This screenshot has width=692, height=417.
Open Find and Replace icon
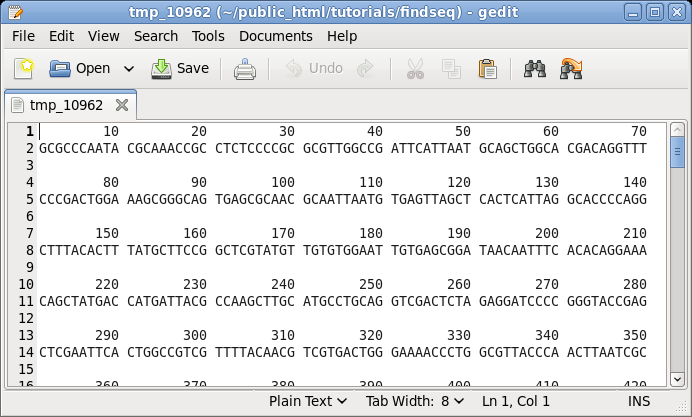click(x=572, y=69)
